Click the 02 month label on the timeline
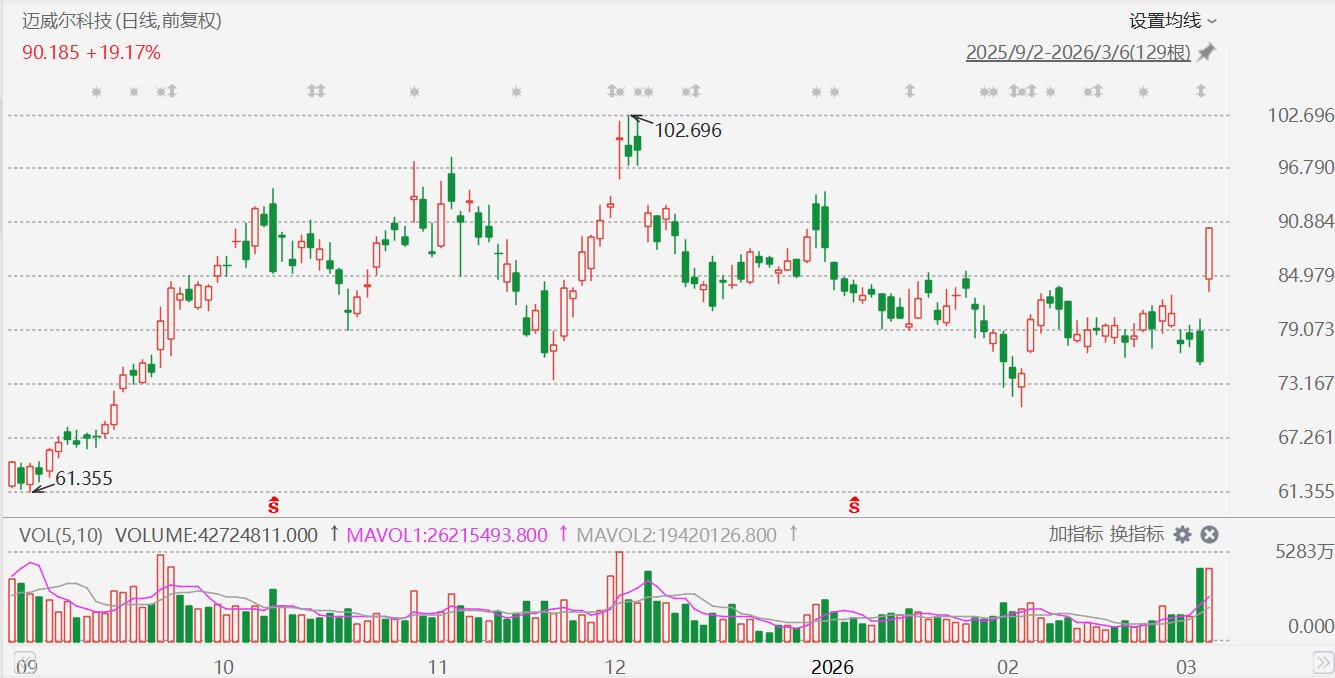This screenshot has width=1335, height=678. (x=1007, y=667)
